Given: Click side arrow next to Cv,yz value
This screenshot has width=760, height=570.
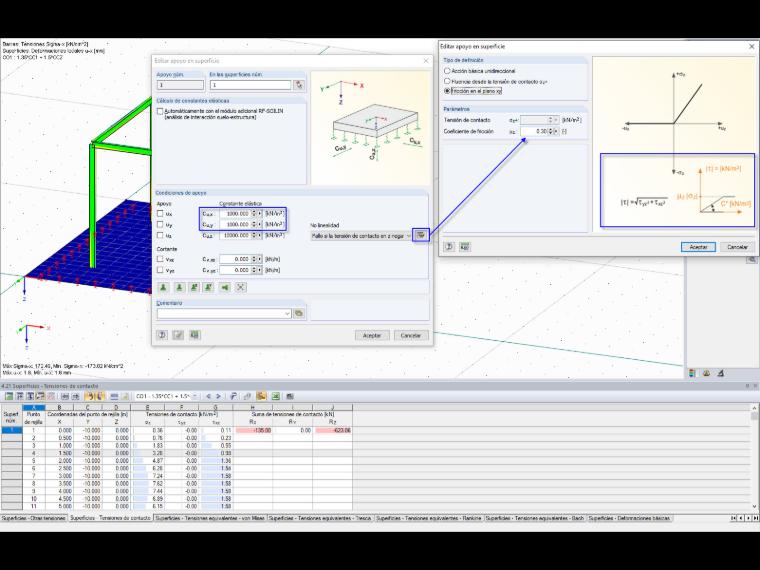Looking at the screenshot, I should 260,270.
